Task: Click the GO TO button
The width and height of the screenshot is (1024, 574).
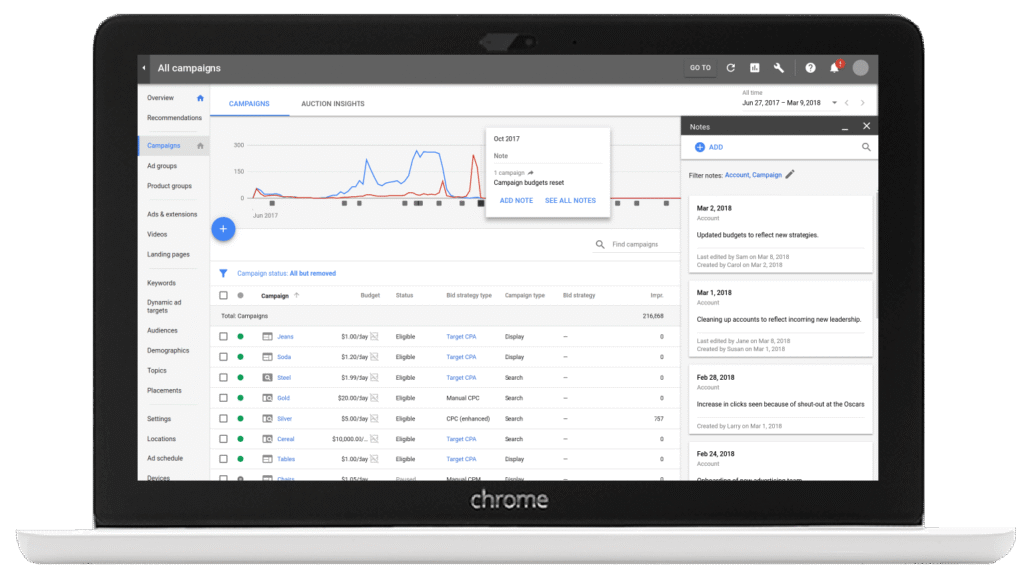Action: pyautogui.click(x=700, y=67)
